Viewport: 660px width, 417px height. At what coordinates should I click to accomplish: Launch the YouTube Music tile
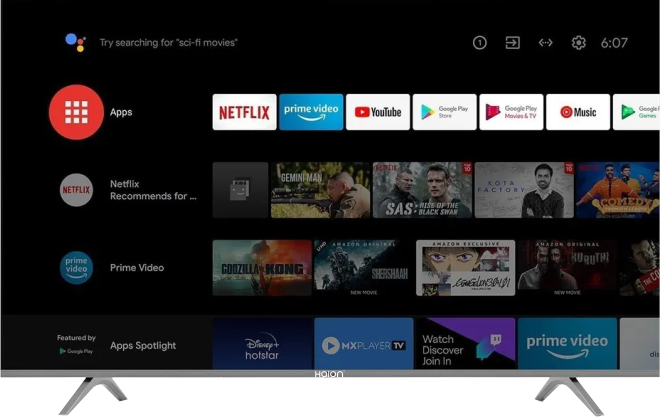point(578,112)
